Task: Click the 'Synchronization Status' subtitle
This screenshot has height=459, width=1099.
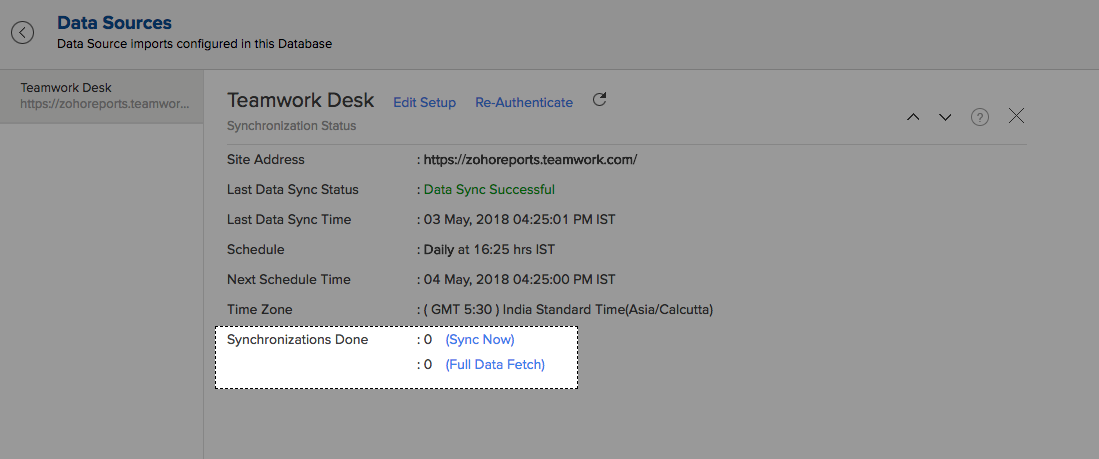Action: tap(292, 126)
